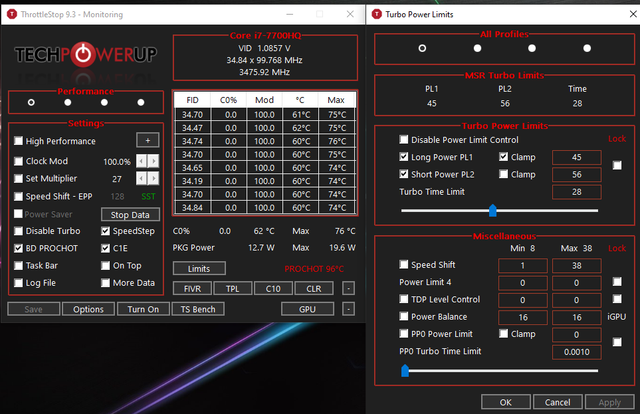The height and width of the screenshot is (414, 640).
Task: Select third Performance profile radio button
Action: (104, 102)
